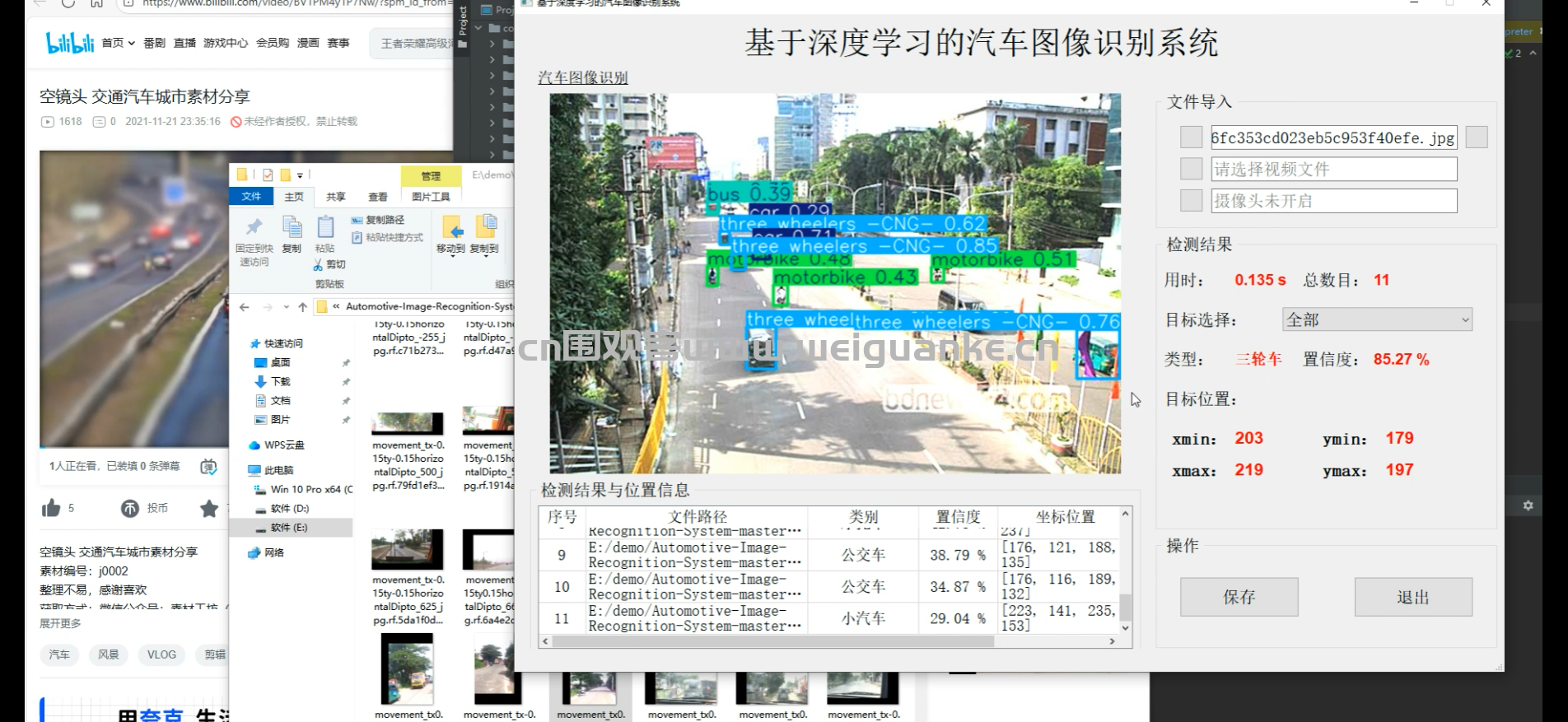Viewport: 1568px width, 722px height.
Task: Click 固定到快速访问 pin icon
Action: [254, 227]
